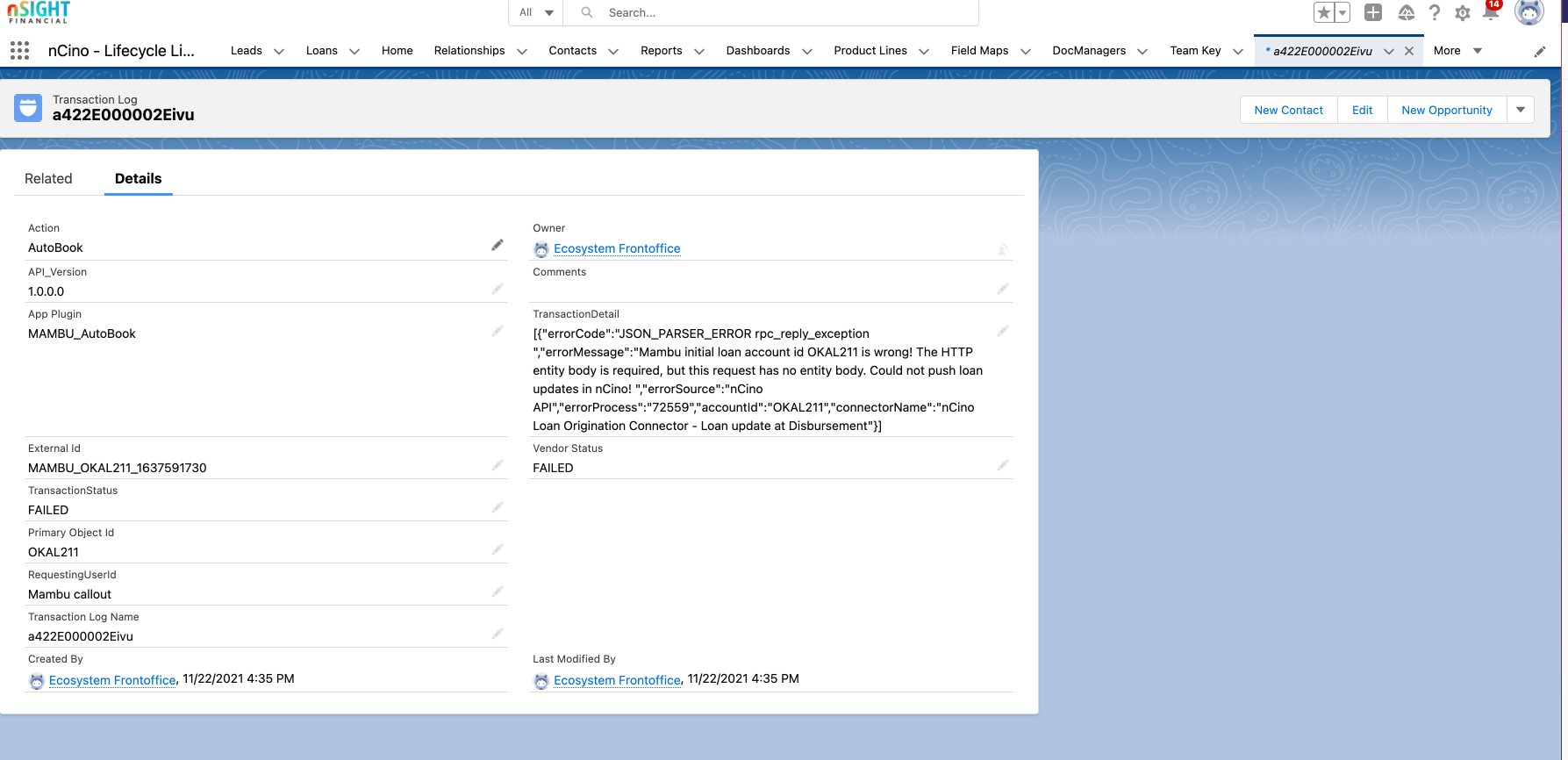Viewport: 1568px width, 760px height.
Task: Edit the API_Version field pencil
Action: click(498, 289)
